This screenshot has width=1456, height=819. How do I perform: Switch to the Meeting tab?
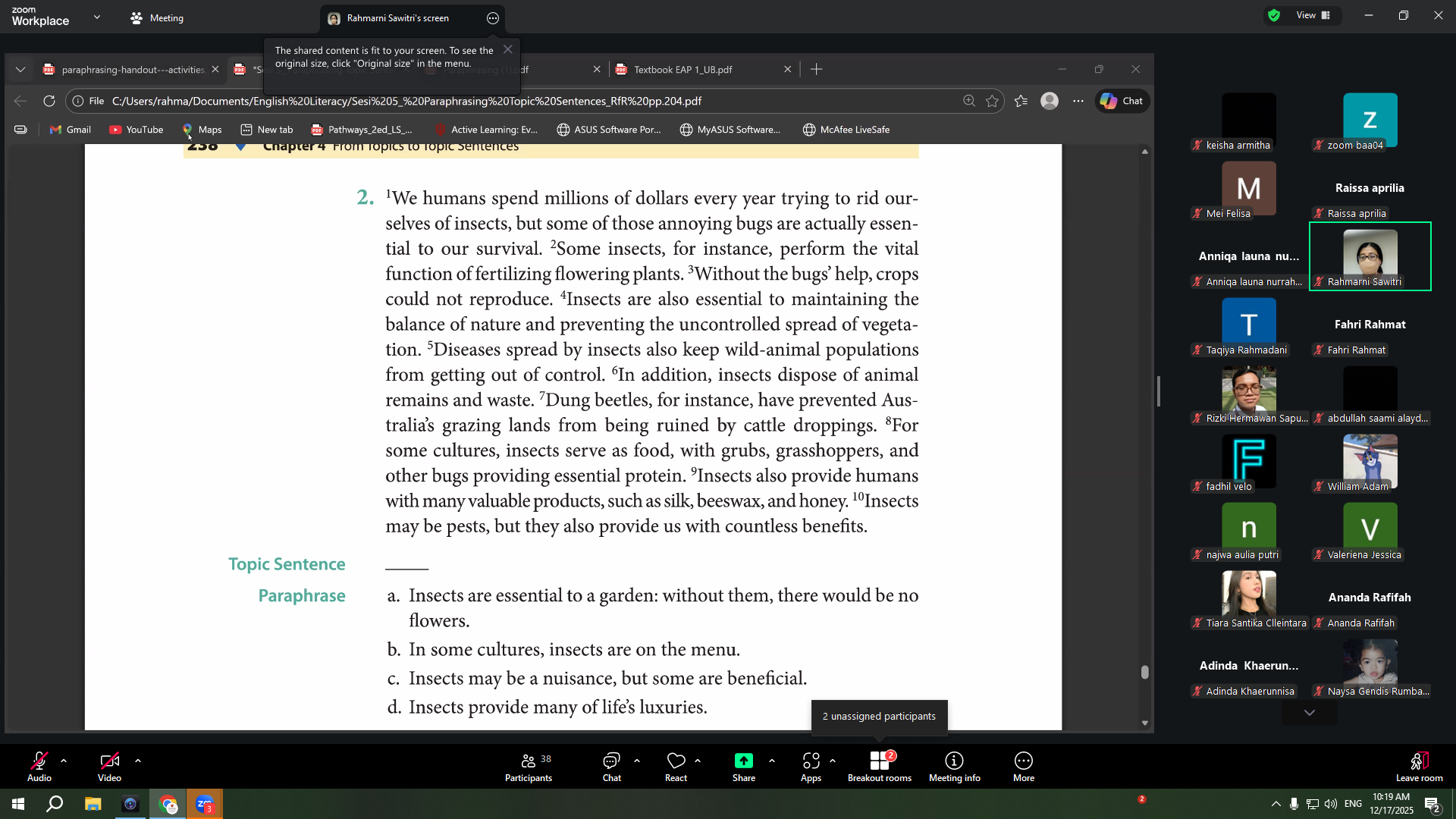click(157, 18)
